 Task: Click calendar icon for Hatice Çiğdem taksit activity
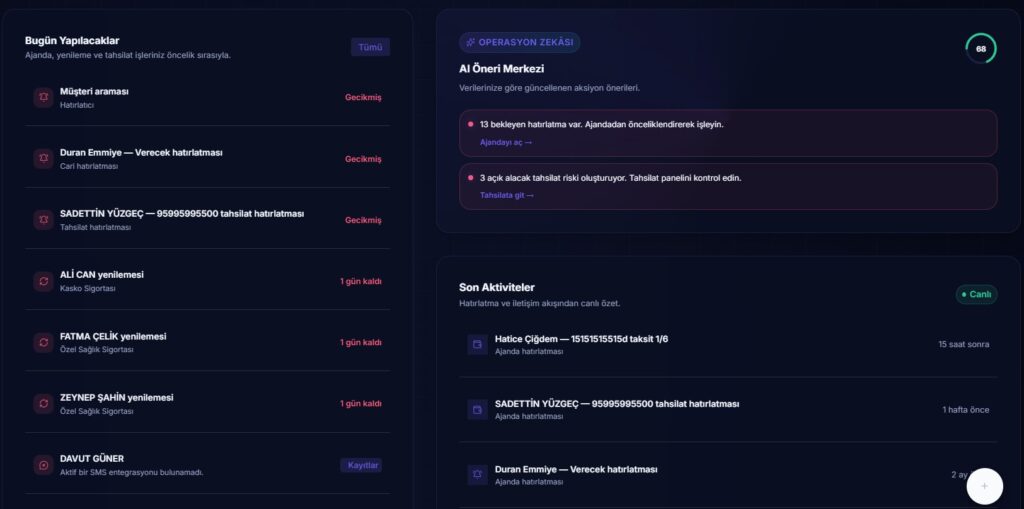click(x=477, y=344)
